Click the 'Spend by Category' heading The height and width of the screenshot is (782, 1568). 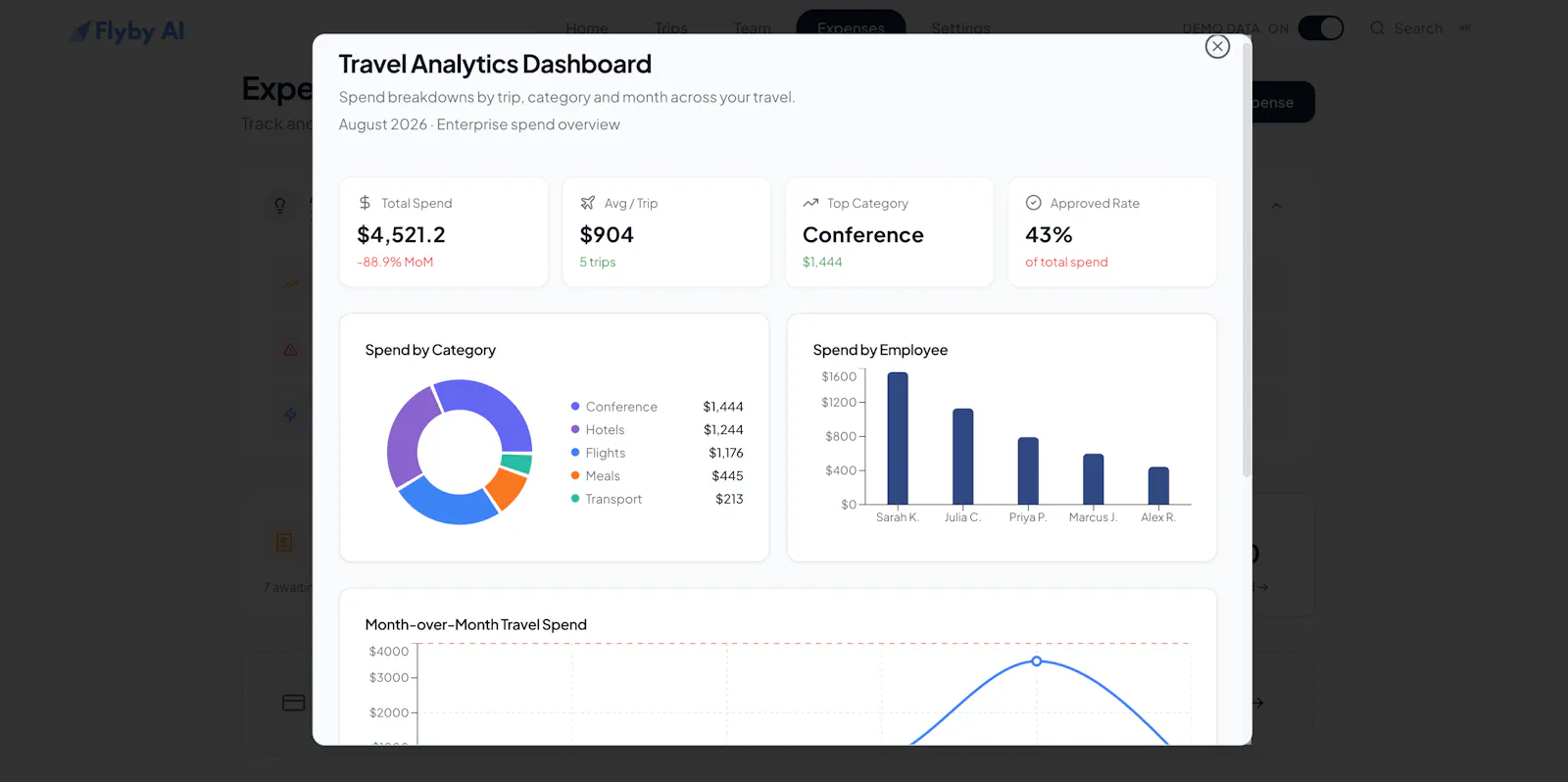pos(430,350)
